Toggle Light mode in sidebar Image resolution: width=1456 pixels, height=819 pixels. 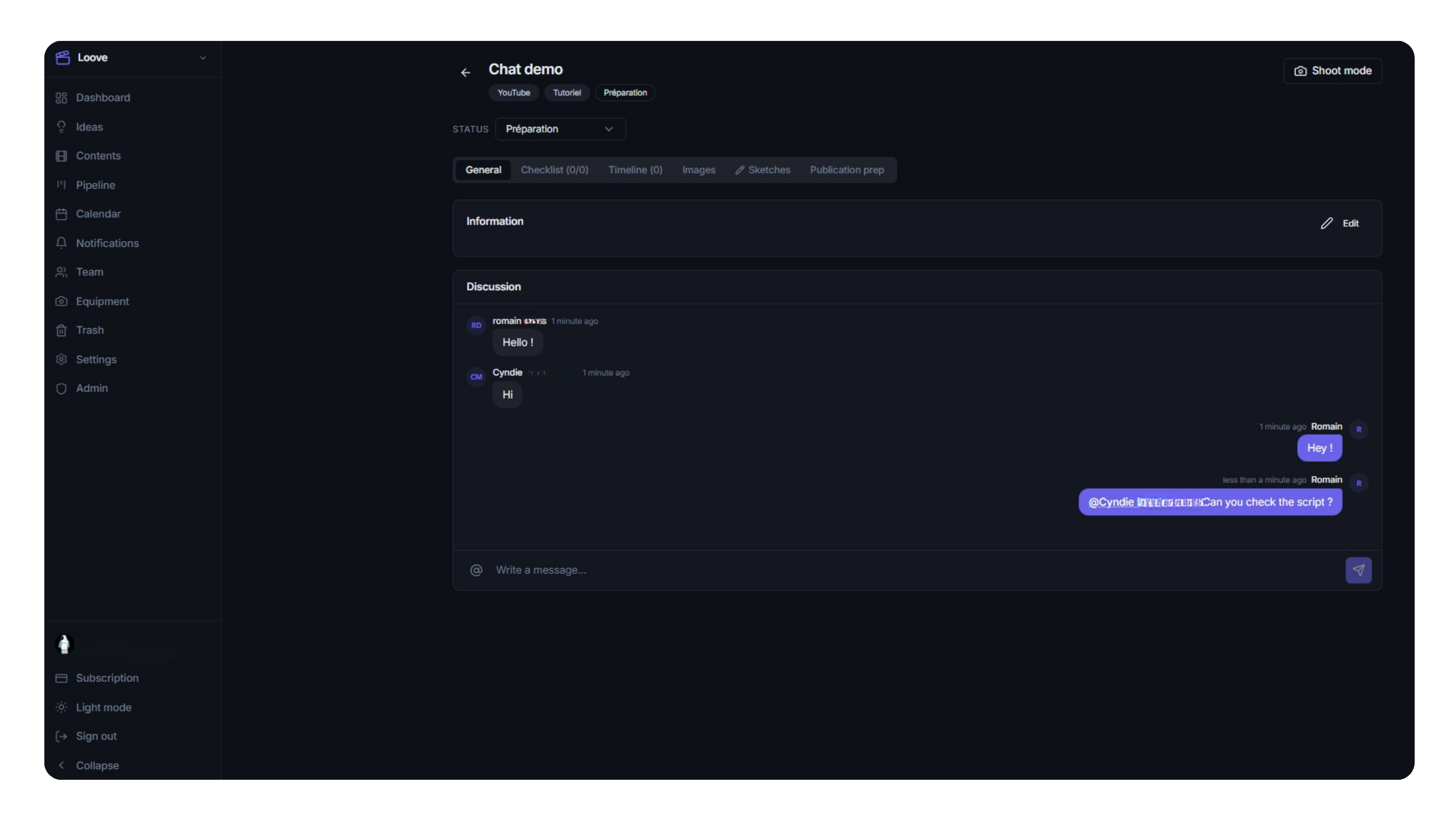click(103, 707)
